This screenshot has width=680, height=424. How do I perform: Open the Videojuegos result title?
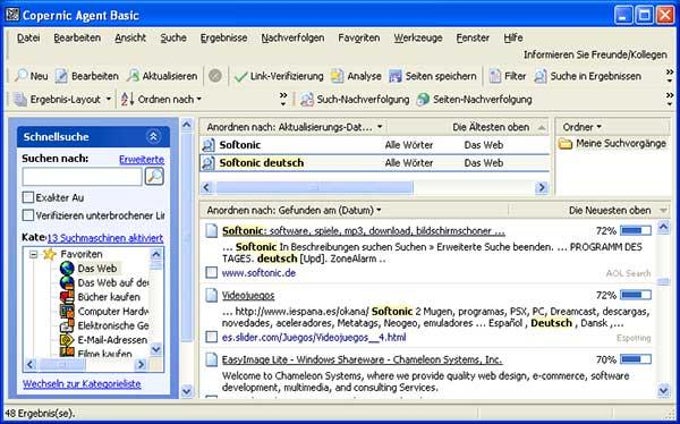pos(248,296)
